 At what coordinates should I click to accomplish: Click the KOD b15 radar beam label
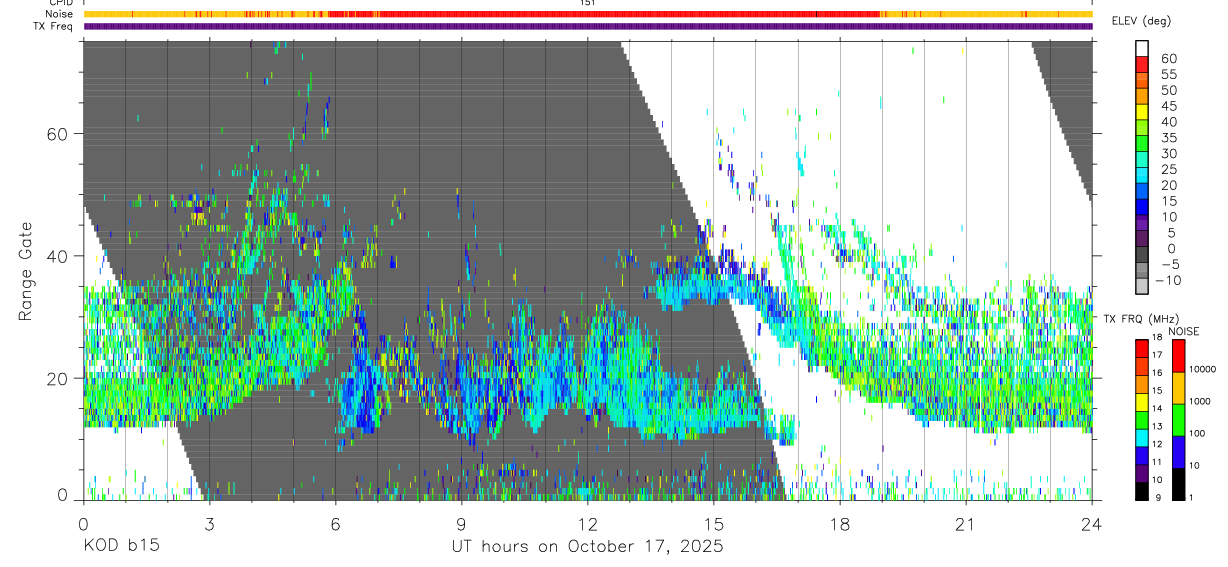(x=120, y=546)
